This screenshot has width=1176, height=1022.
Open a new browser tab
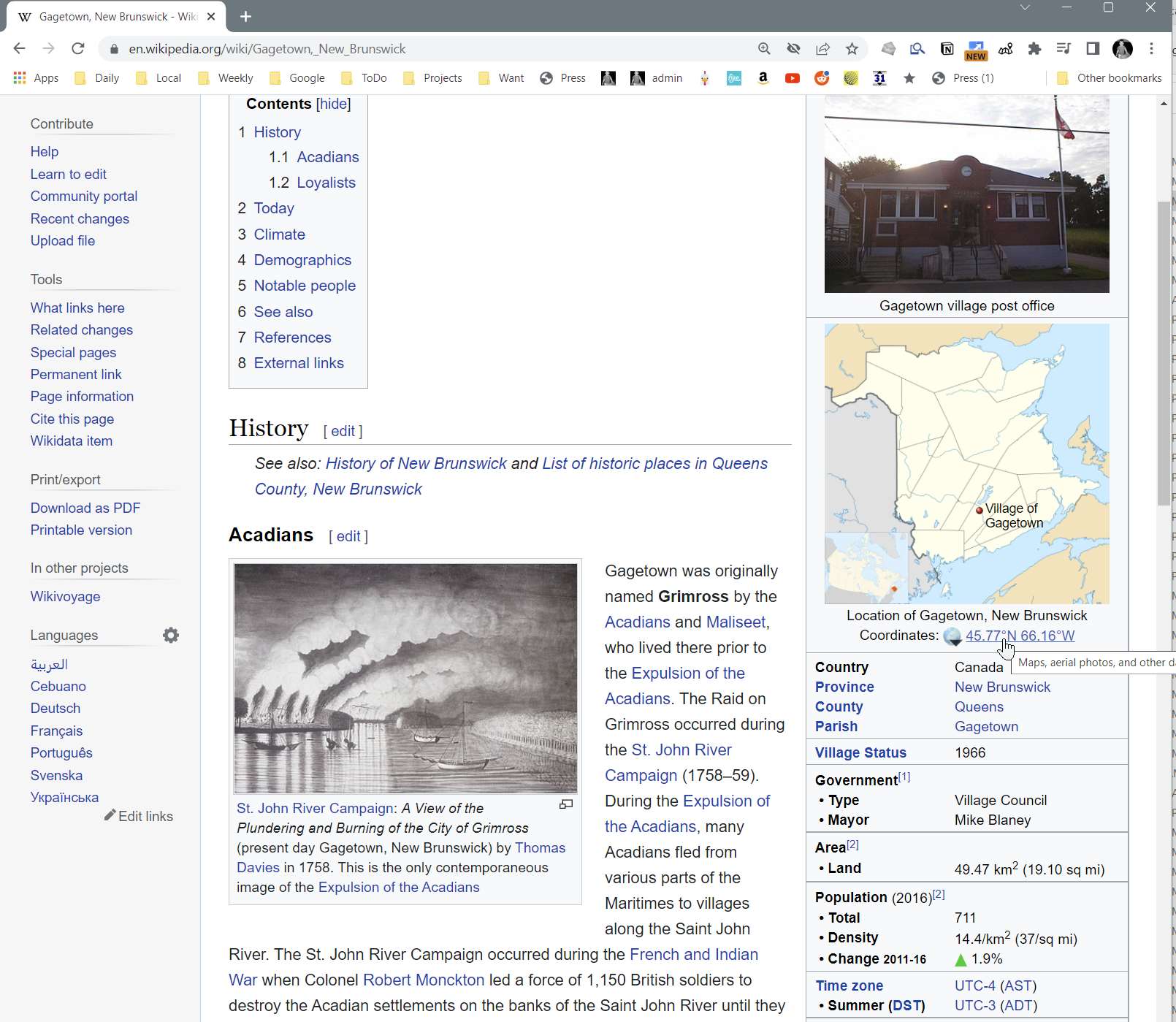(x=245, y=16)
